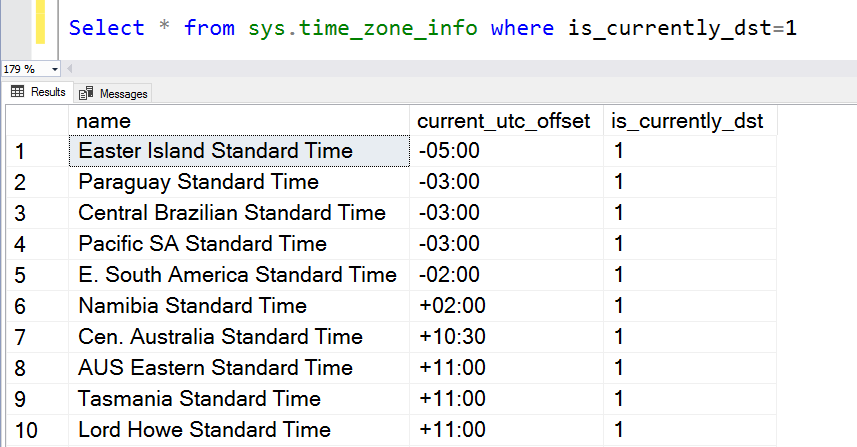Switch to the Results tab
The image size is (857, 447).
38,92
